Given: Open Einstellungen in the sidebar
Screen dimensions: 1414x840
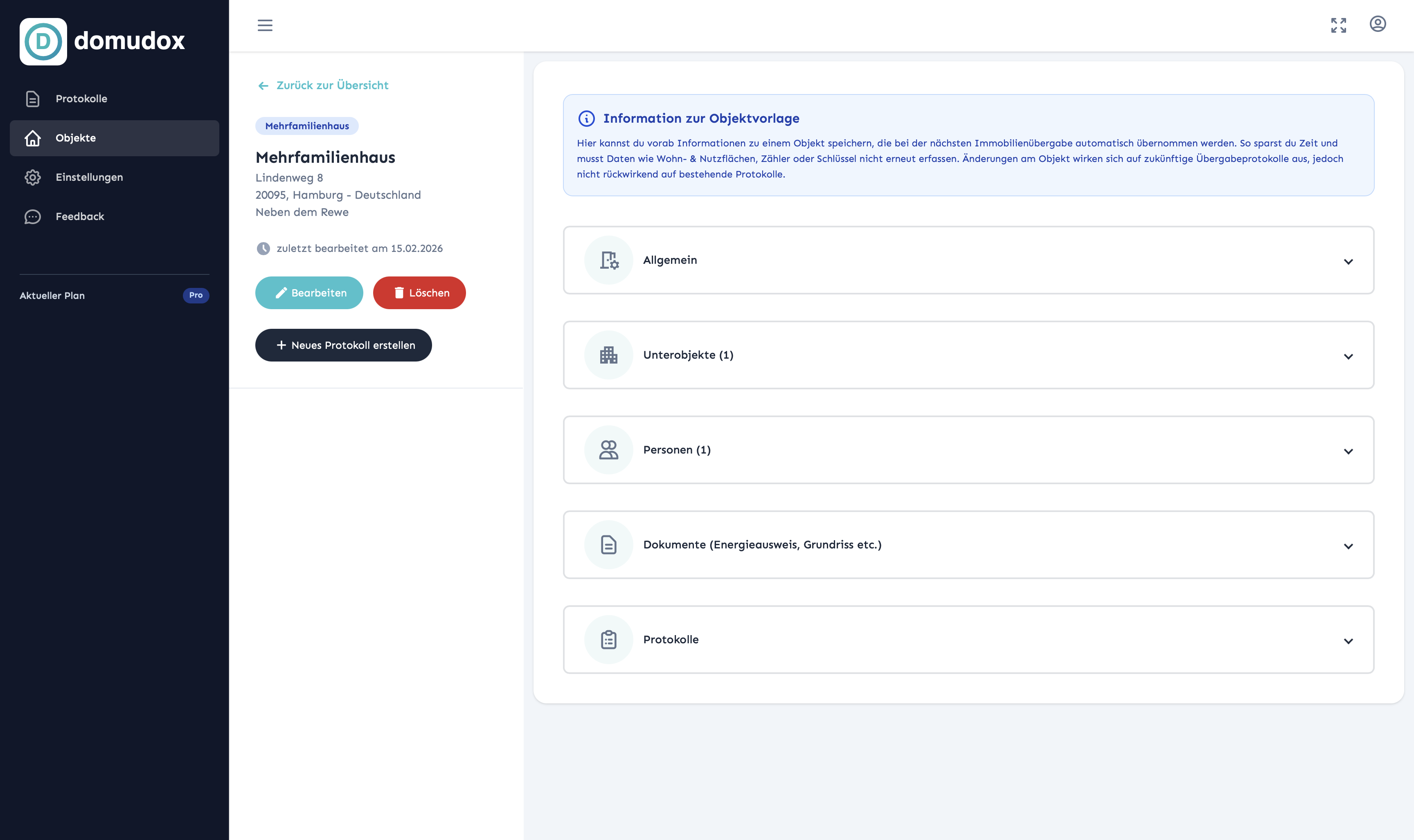Looking at the screenshot, I should click(x=89, y=177).
